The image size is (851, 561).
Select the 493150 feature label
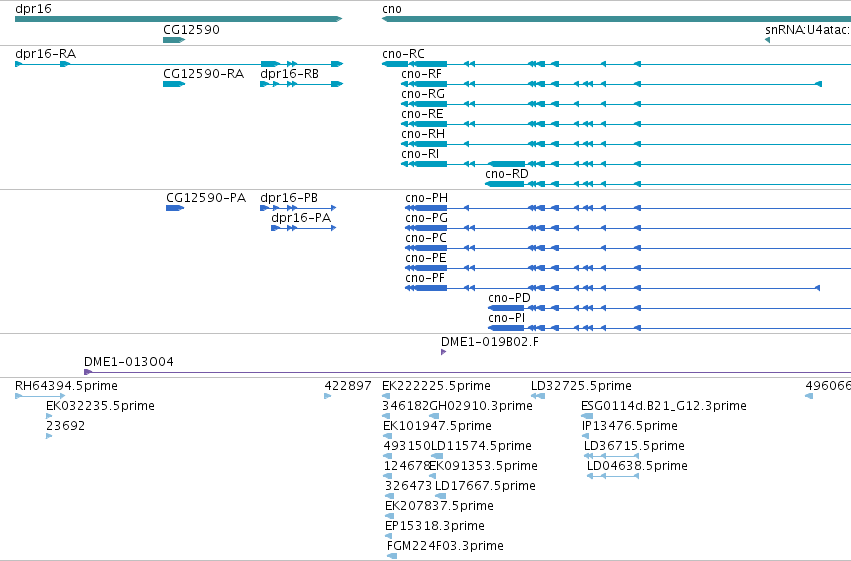pyautogui.click(x=407, y=446)
